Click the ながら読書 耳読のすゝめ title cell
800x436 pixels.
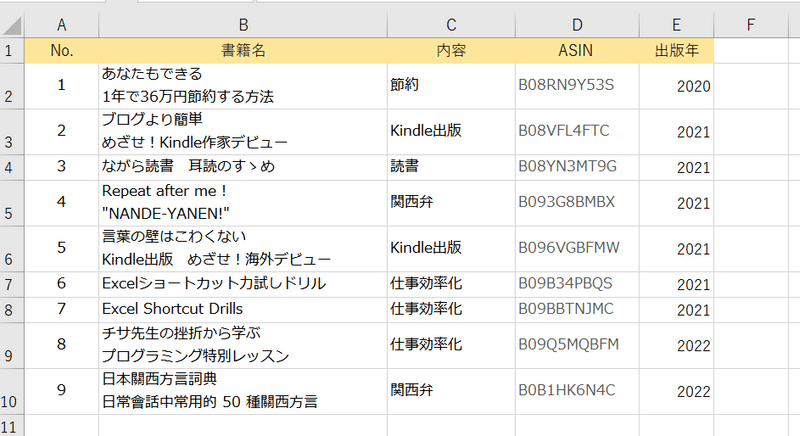[x=243, y=166]
